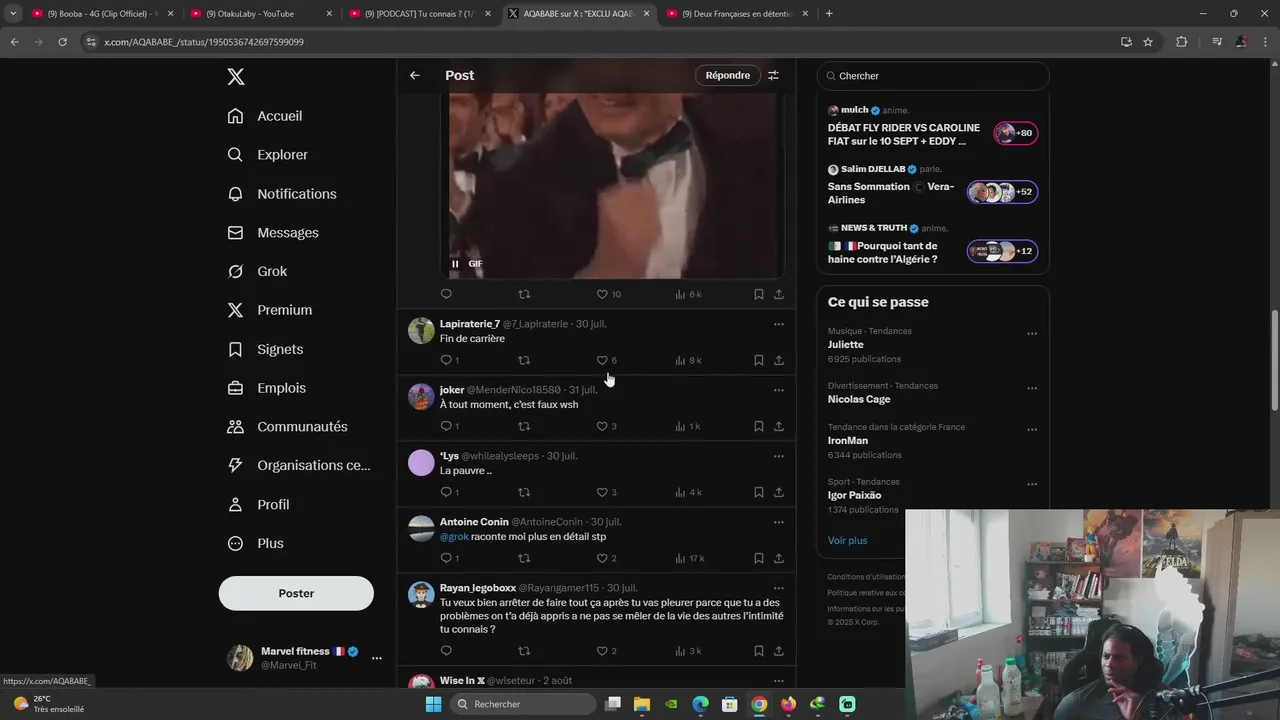Click the Emplois briefcase icon
The width and height of the screenshot is (1280, 720).
coord(235,388)
